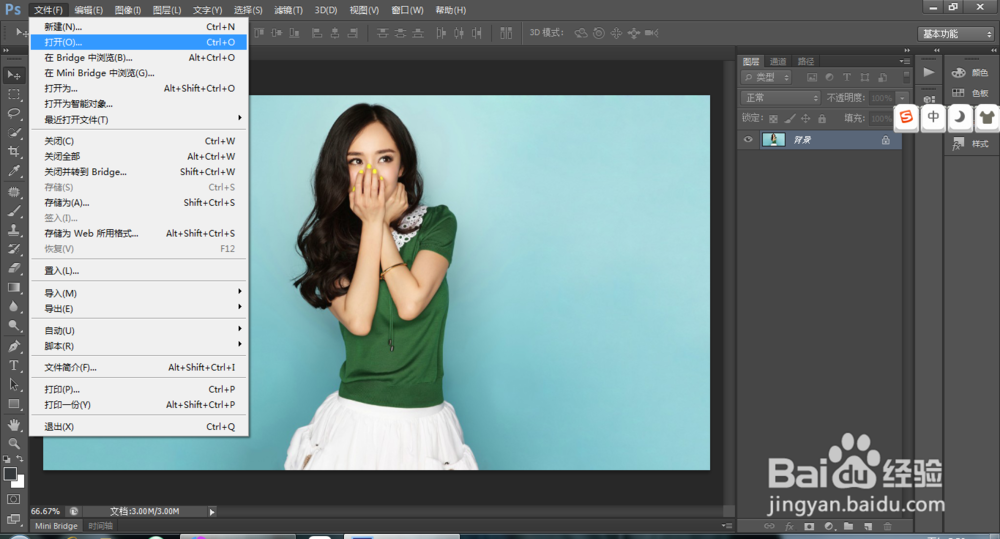Open the Layers panel options menu

pos(904,61)
